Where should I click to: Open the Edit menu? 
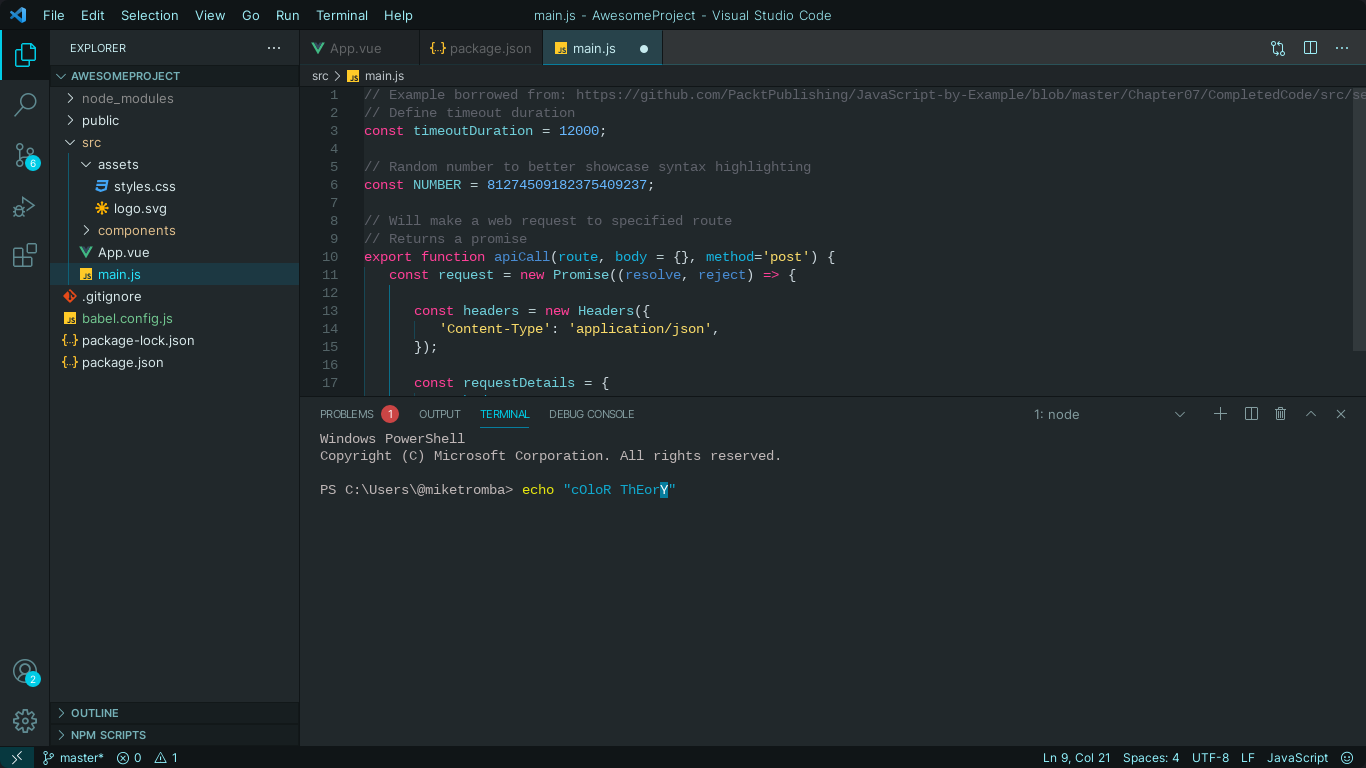tap(93, 15)
